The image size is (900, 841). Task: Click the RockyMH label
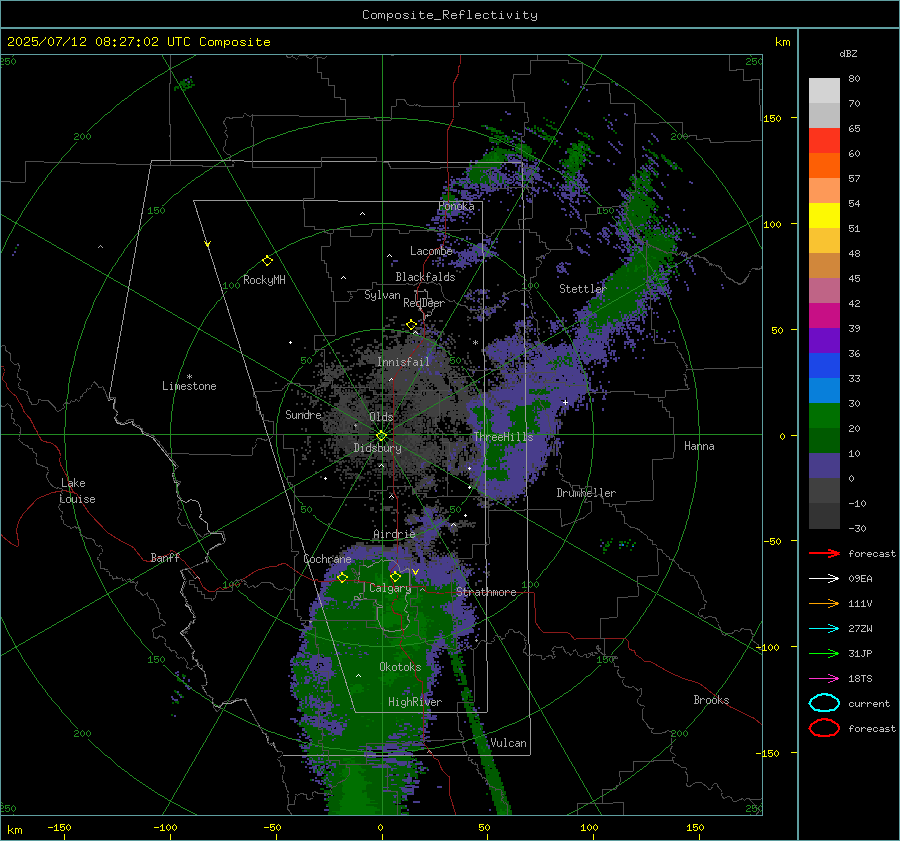pyautogui.click(x=264, y=280)
